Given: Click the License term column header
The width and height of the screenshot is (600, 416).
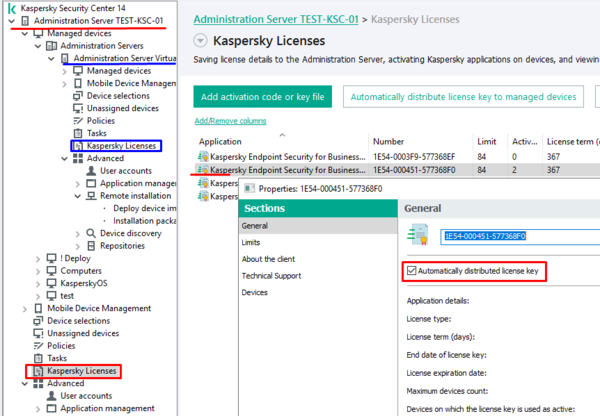Looking at the screenshot, I should pos(573,142).
